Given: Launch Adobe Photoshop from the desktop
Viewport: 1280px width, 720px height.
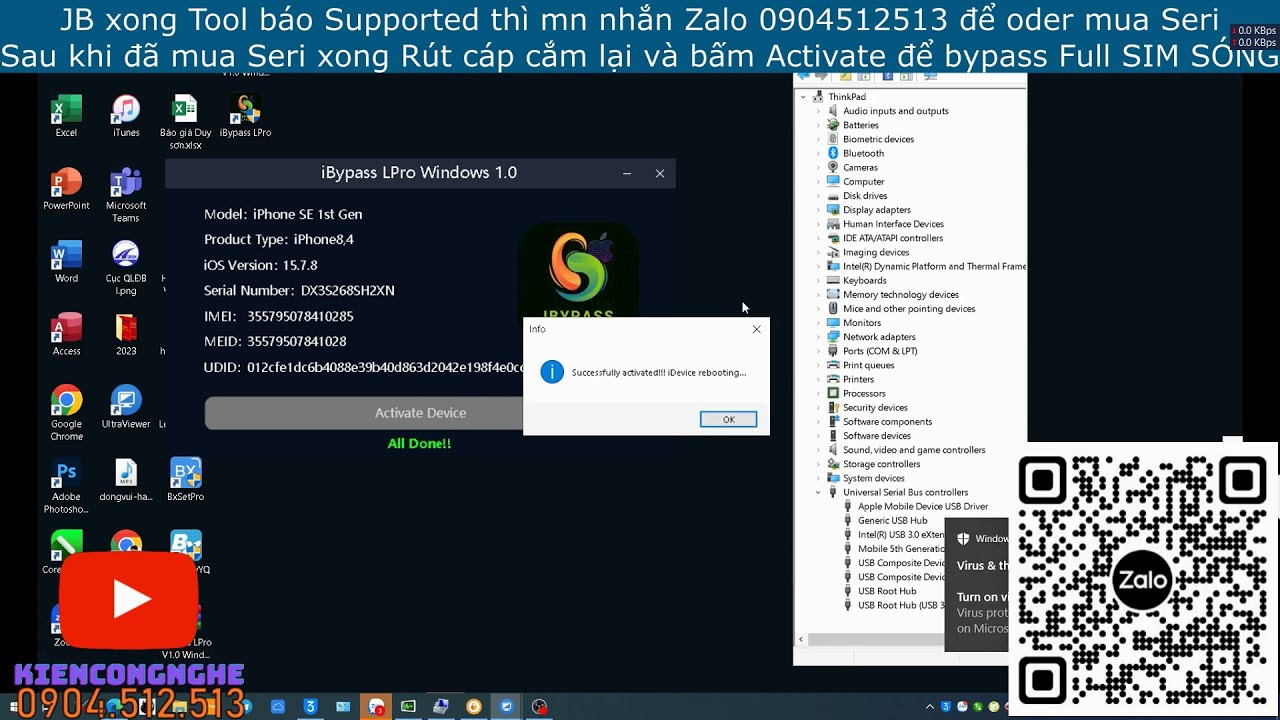Looking at the screenshot, I should [66, 487].
